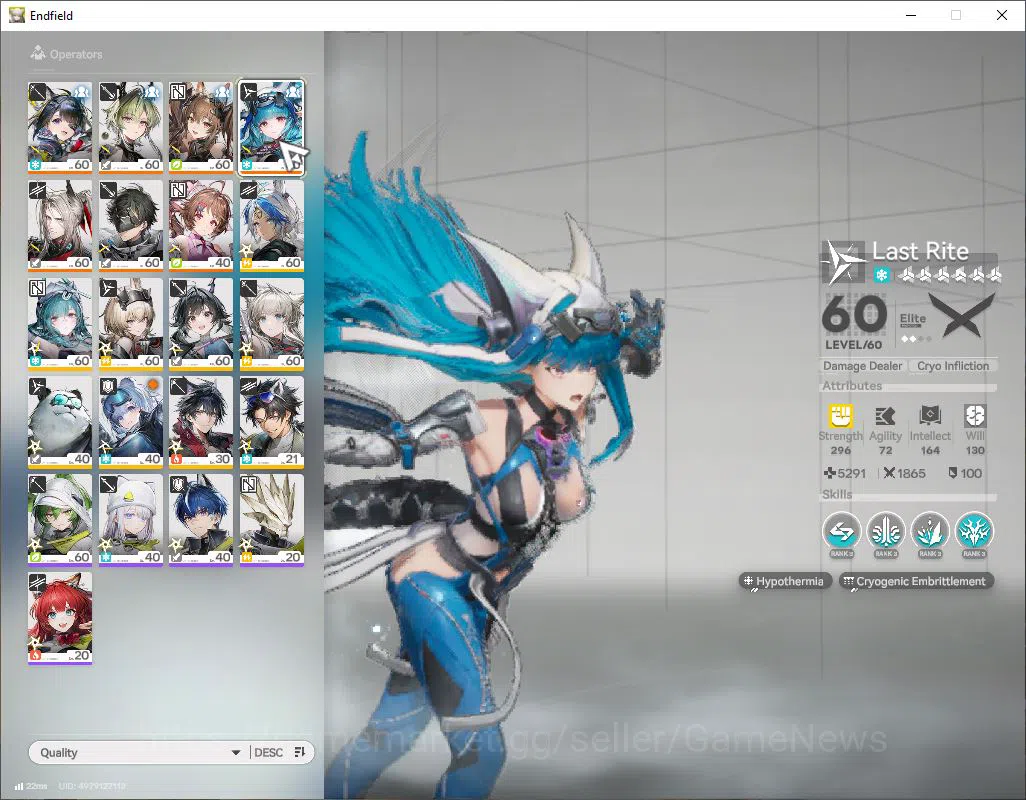Choose the red-haired level 20 operator

coord(60,617)
